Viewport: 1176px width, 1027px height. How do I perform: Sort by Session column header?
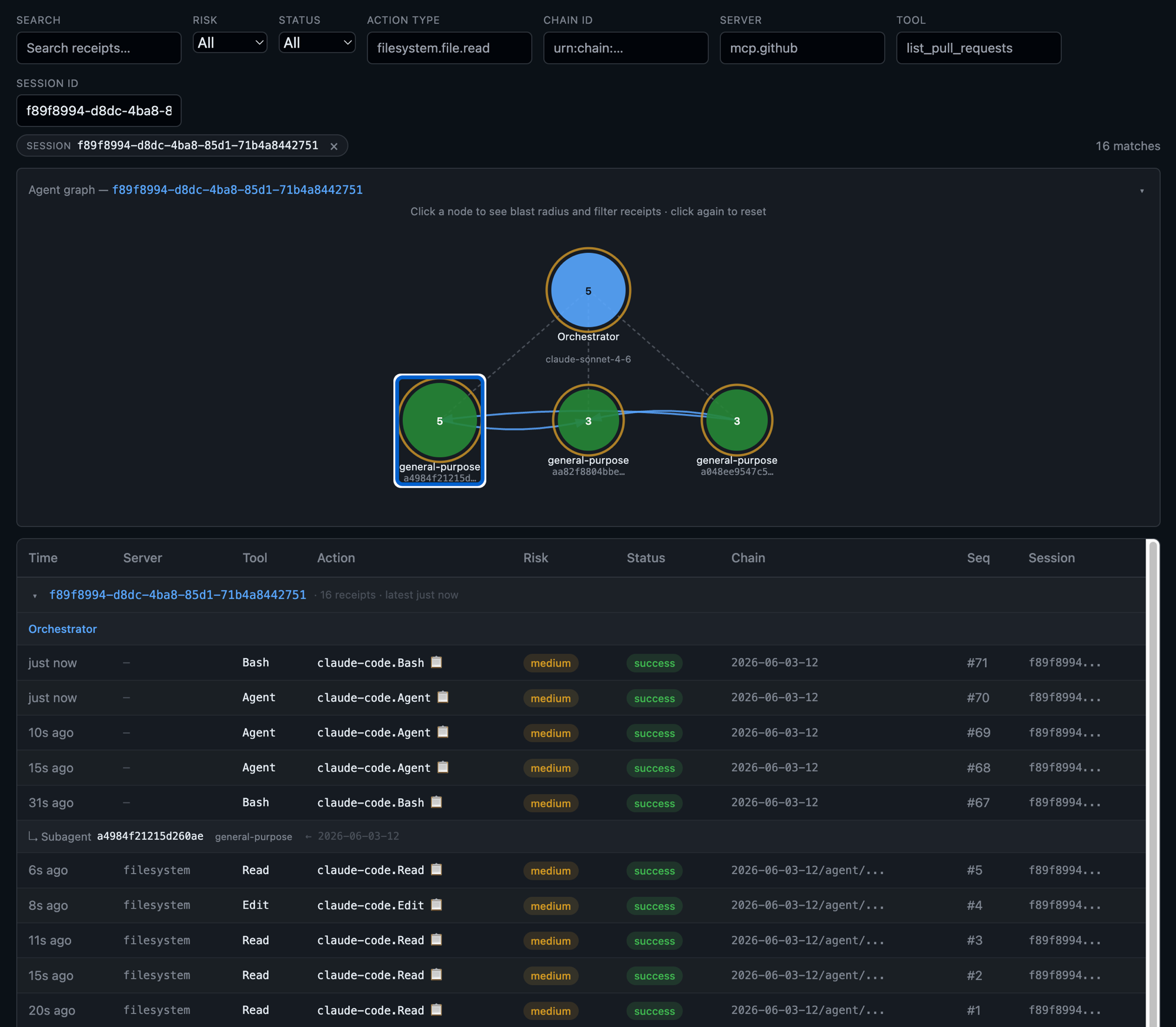[x=1051, y=558]
